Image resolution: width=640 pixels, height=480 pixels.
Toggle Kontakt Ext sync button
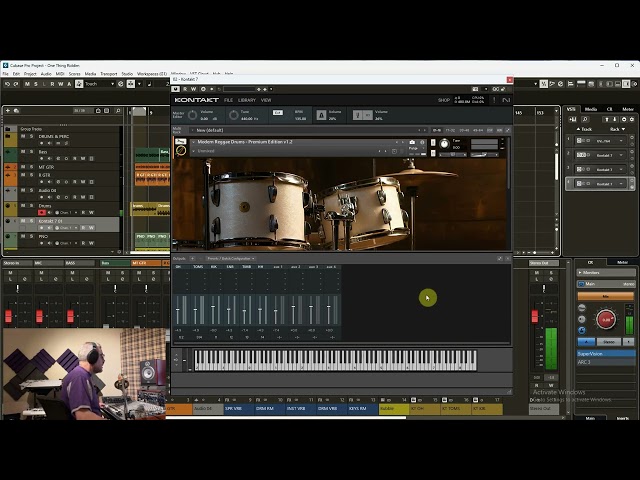(278, 113)
